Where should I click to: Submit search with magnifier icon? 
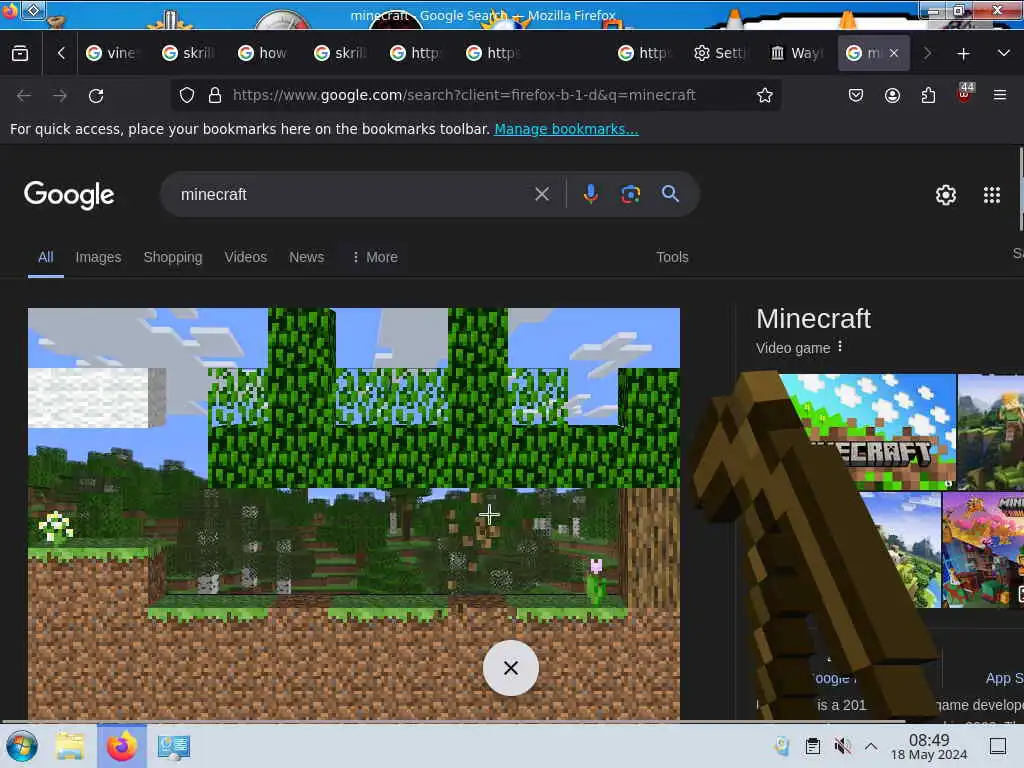pos(670,194)
